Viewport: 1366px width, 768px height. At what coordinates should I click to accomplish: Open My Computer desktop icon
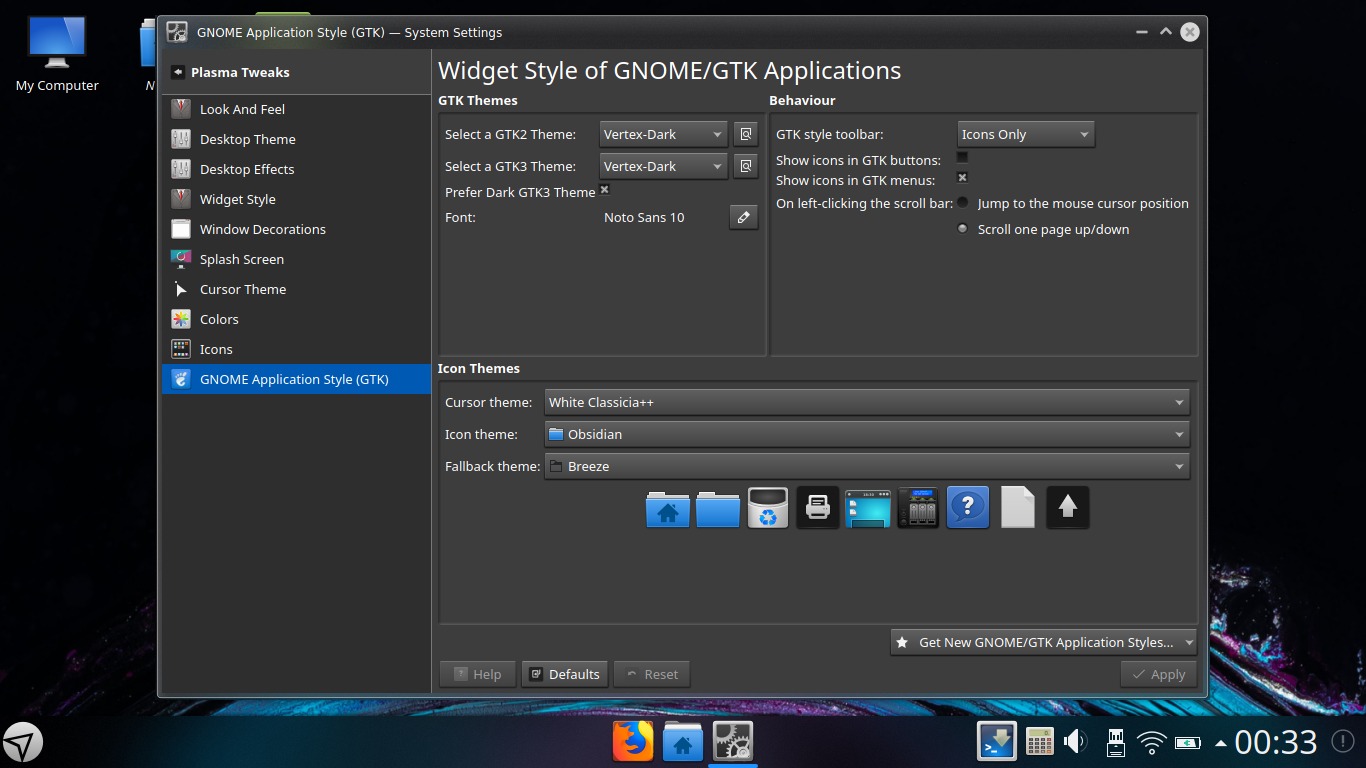(57, 55)
